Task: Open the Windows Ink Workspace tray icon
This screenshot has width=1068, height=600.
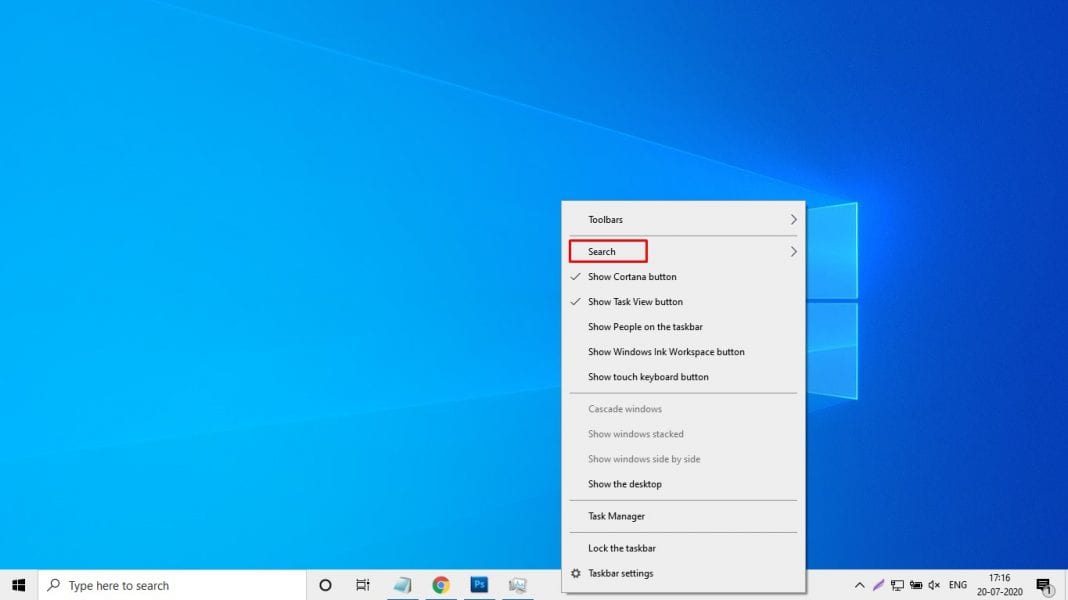Action: click(878, 585)
